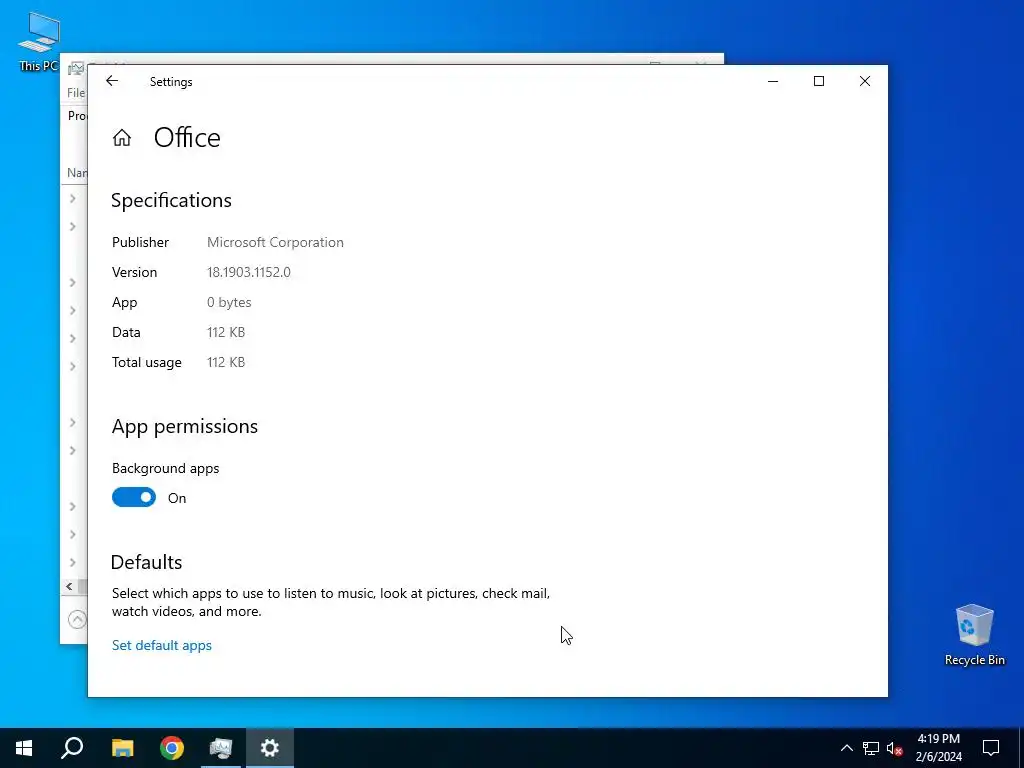The height and width of the screenshot is (768, 1024).
Task: Click the left scroll arrow in background window
Action: coord(69,586)
